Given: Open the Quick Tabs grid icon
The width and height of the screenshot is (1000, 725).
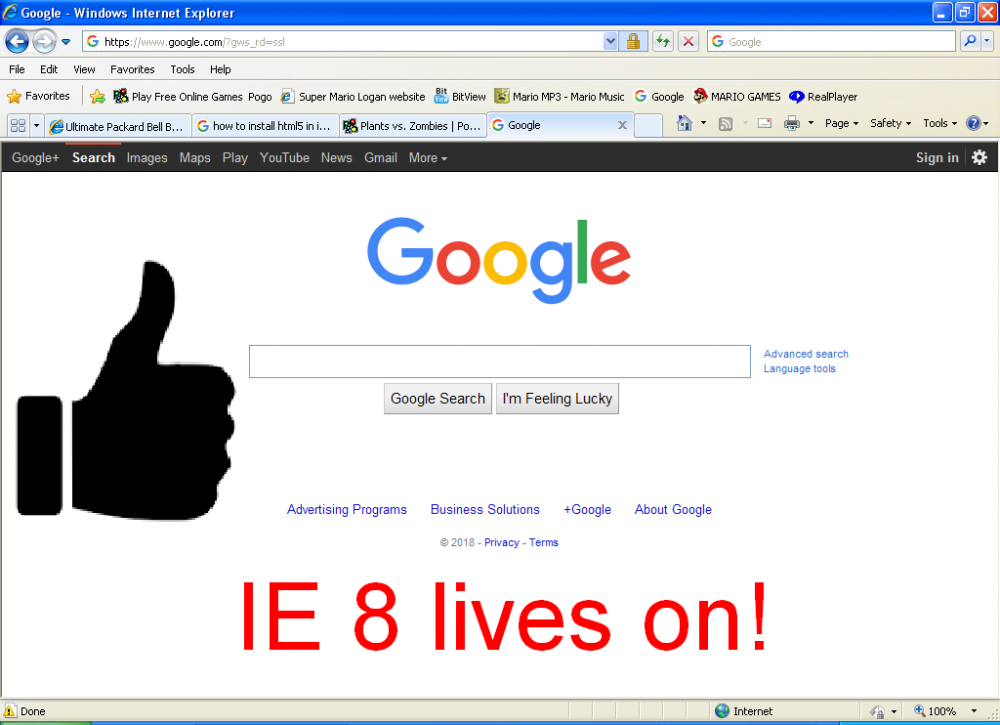Looking at the screenshot, I should 18,125.
